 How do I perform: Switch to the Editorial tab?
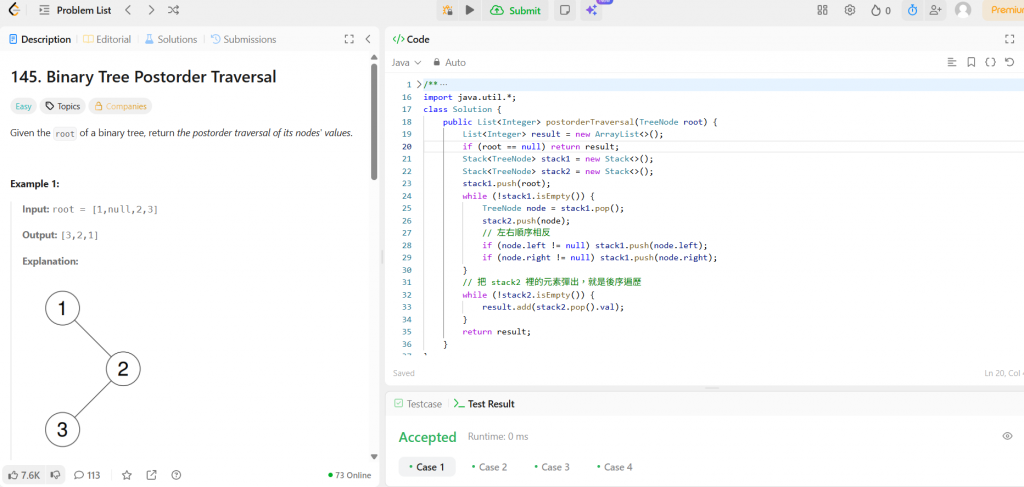click(107, 39)
